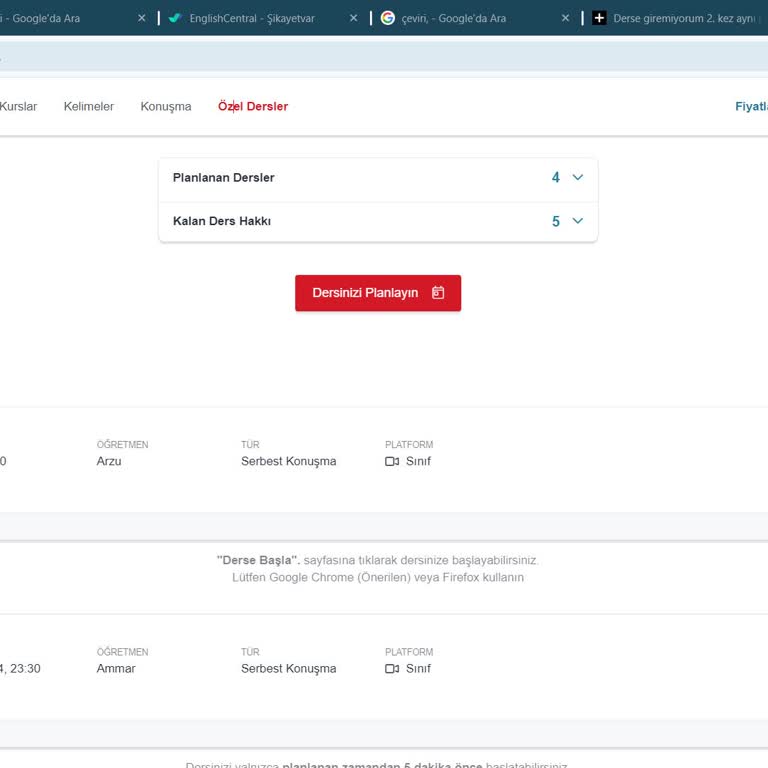Viewport: 768px width, 768px height.
Task: Click the plus favicon on Derse giremiyorum tab
Action: tap(599, 18)
